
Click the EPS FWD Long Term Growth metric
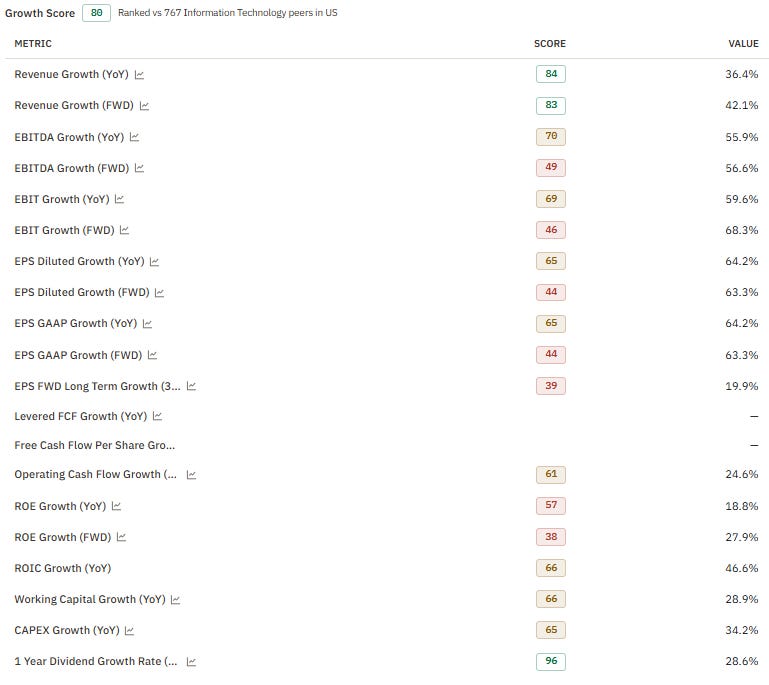98,386
